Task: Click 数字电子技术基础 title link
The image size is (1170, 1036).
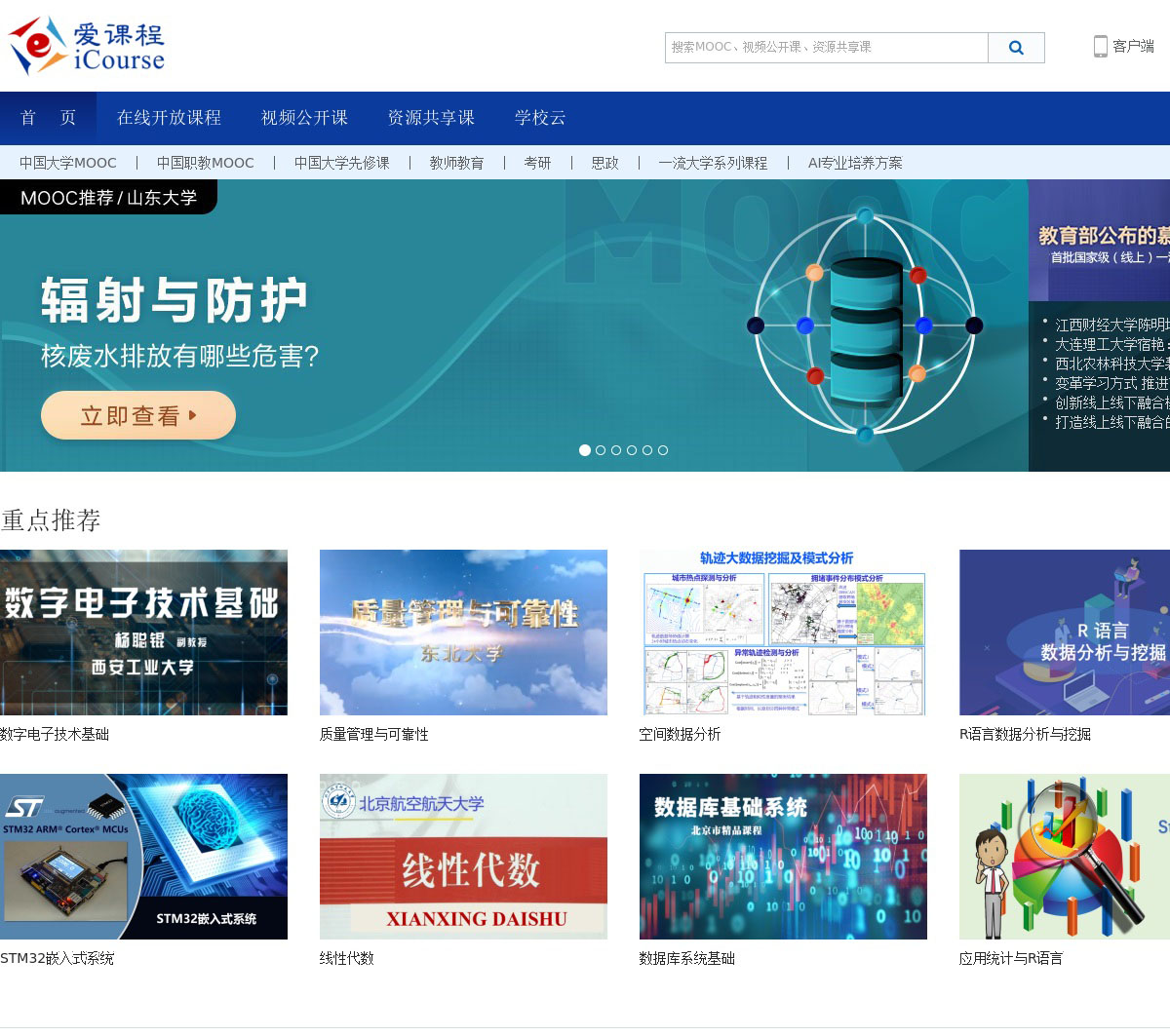Action: click(x=55, y=734)
